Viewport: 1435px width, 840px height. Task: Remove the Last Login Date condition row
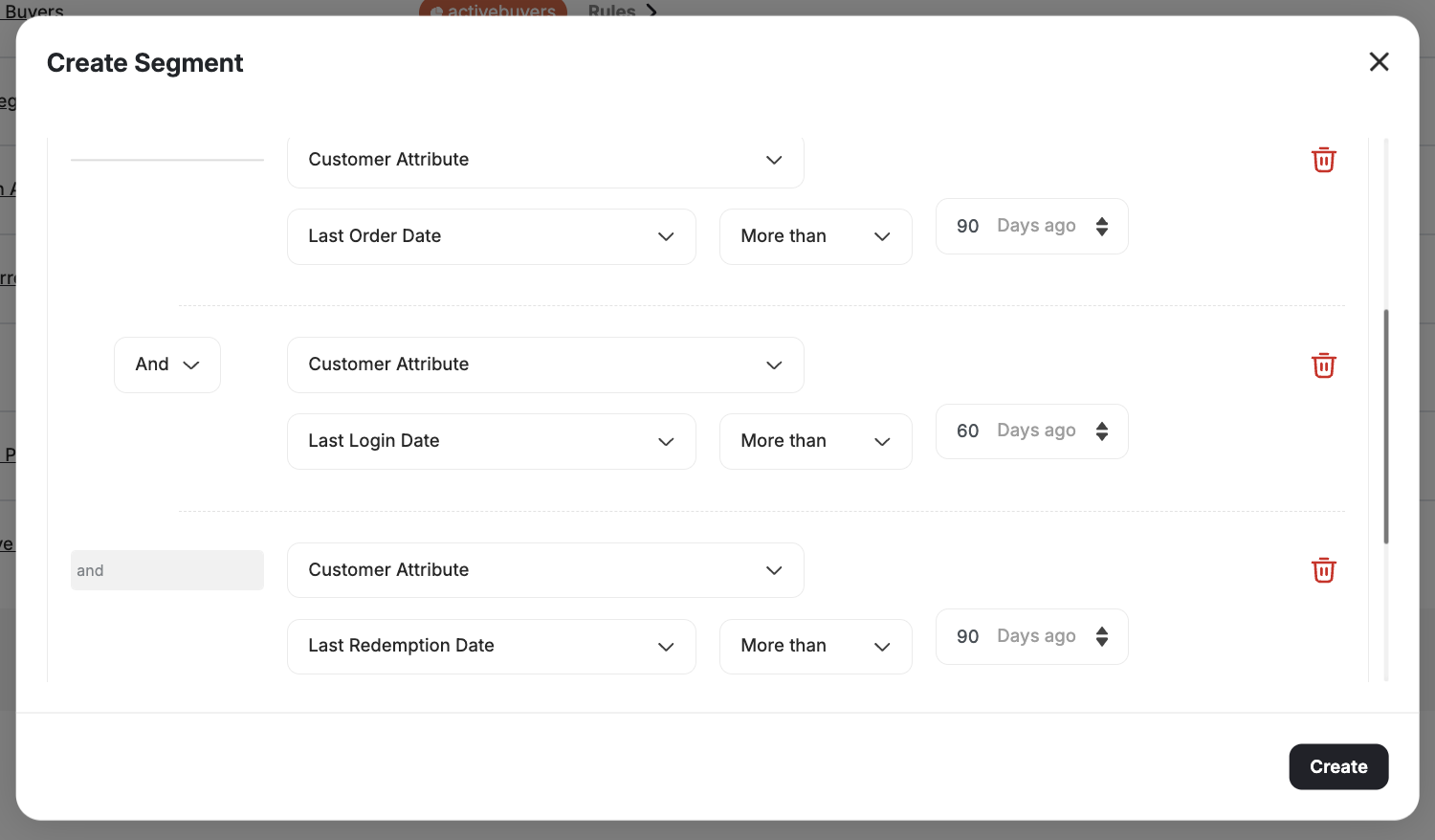pos(1323,365)
